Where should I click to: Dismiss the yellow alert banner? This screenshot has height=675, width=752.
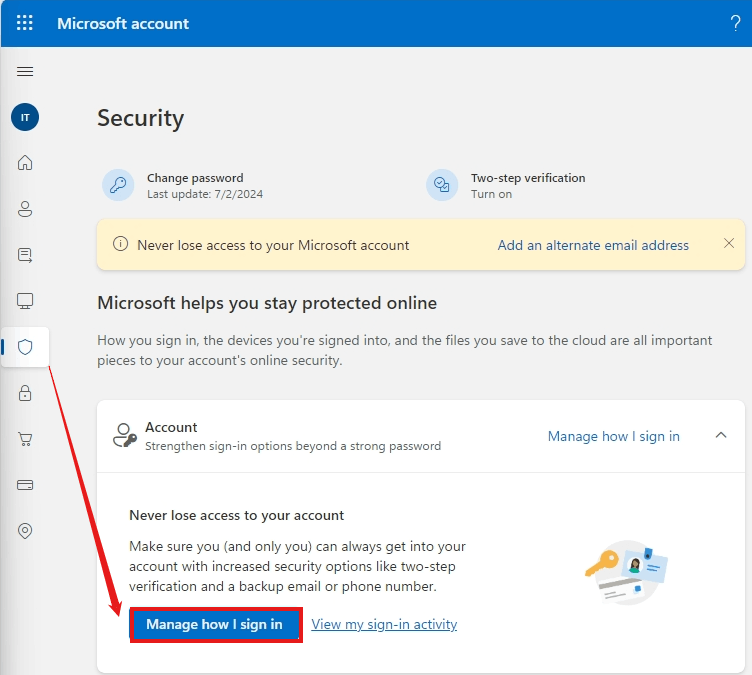(728, 243)
